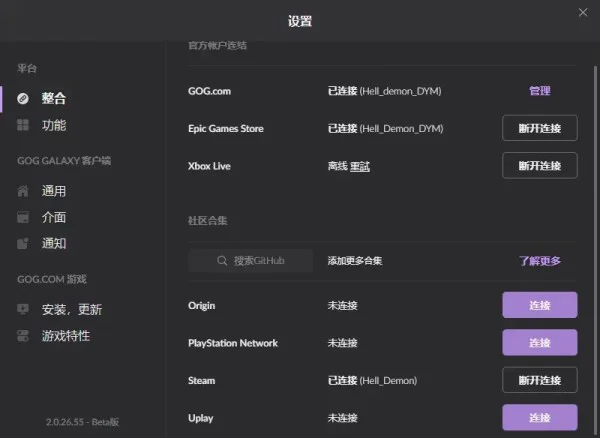
Task: Click the 介面 window icon
Action: (23, 217)
